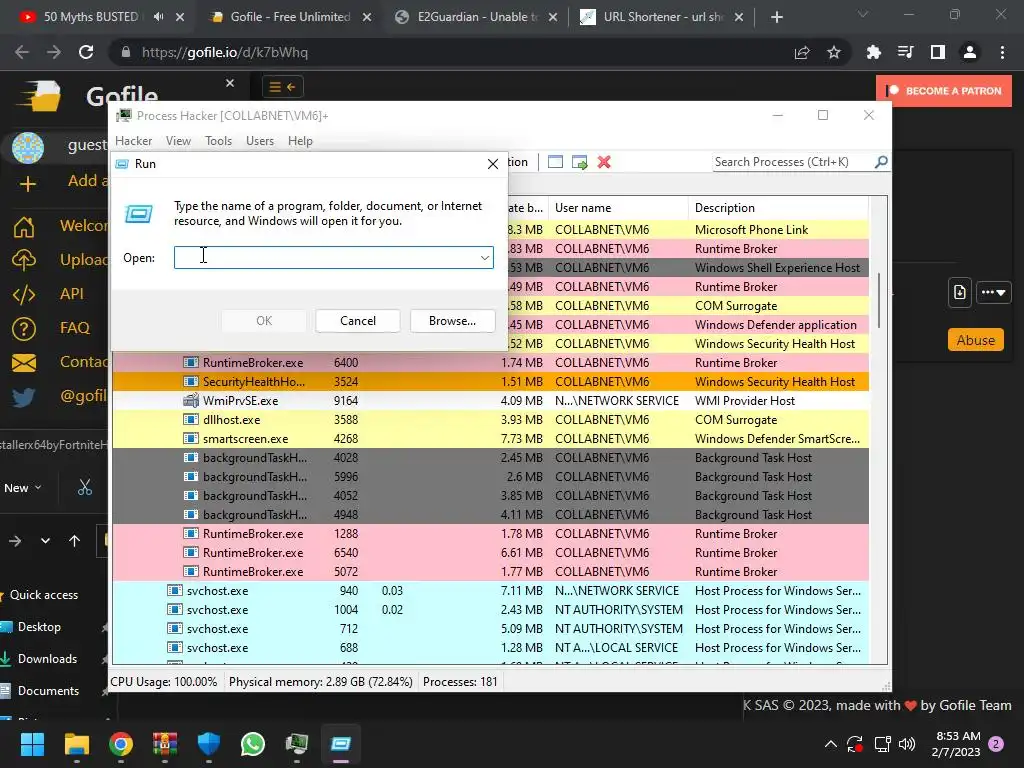Viewport: 1024px width, 768px height.
Task: Reload the Gofile page
Action: pos(86,52)
